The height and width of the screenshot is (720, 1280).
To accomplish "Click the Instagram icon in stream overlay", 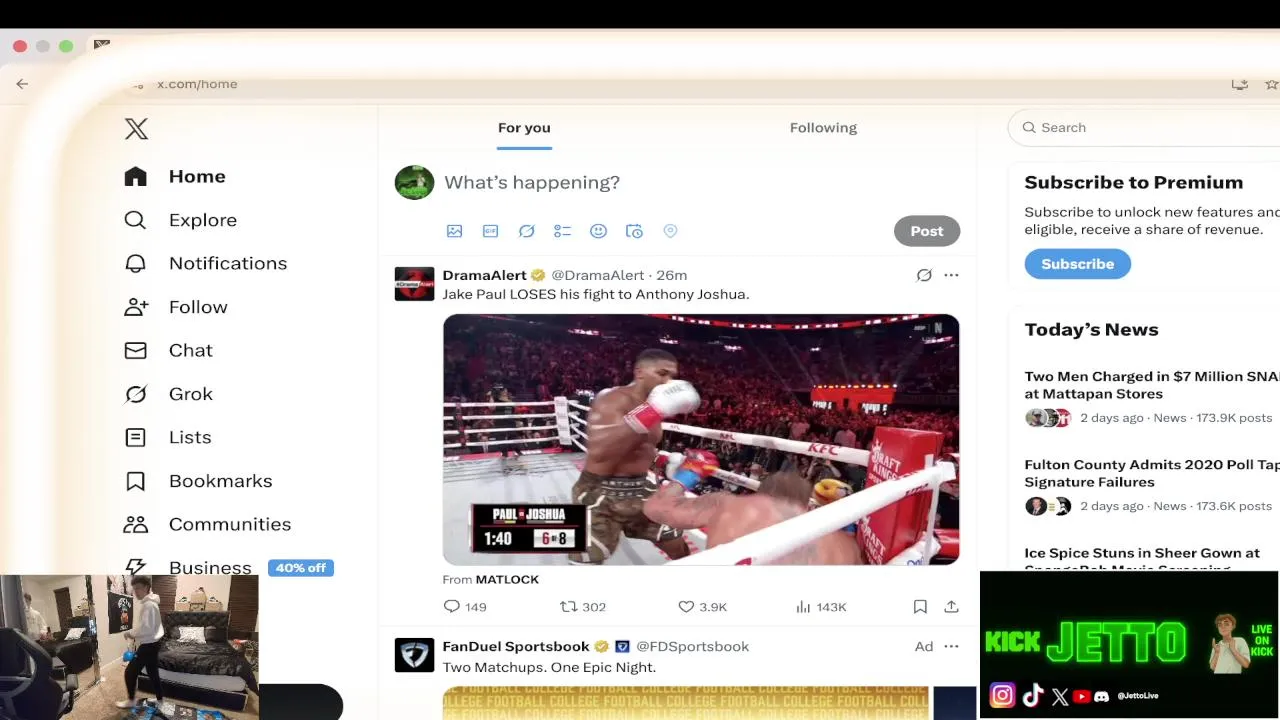I will 1002,695.
